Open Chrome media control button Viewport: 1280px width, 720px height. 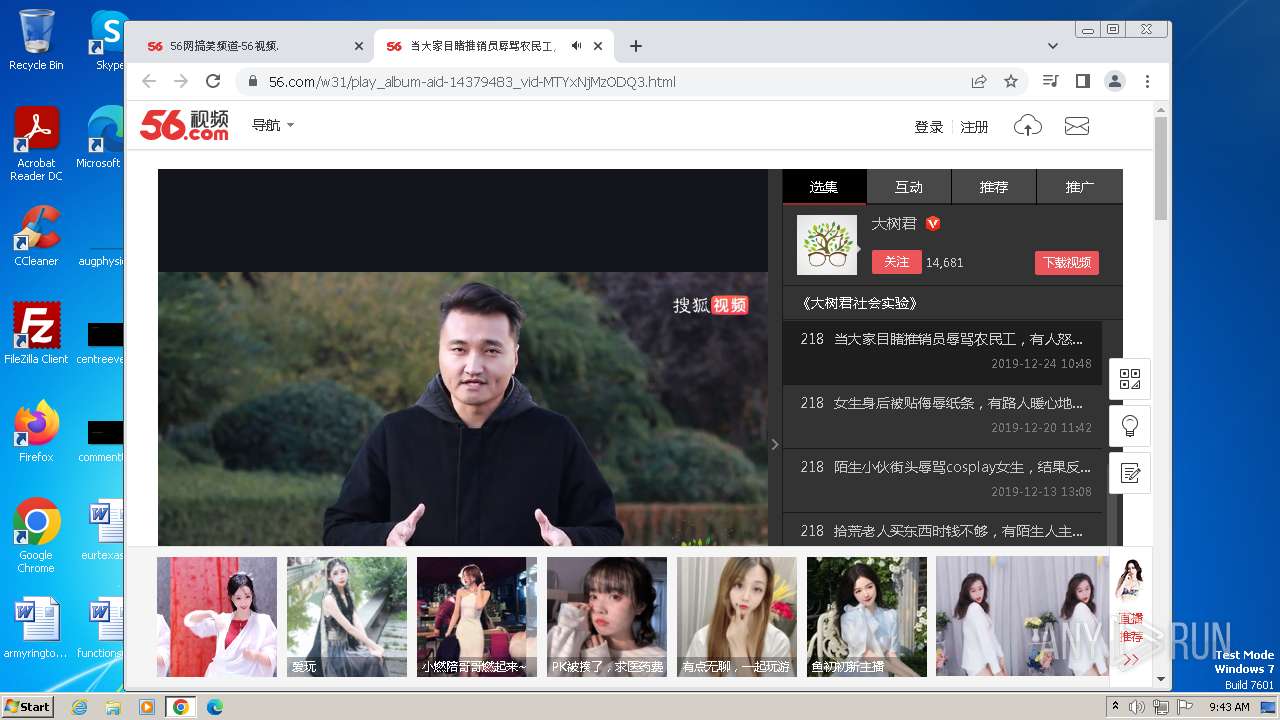(x=1050, y=81)
